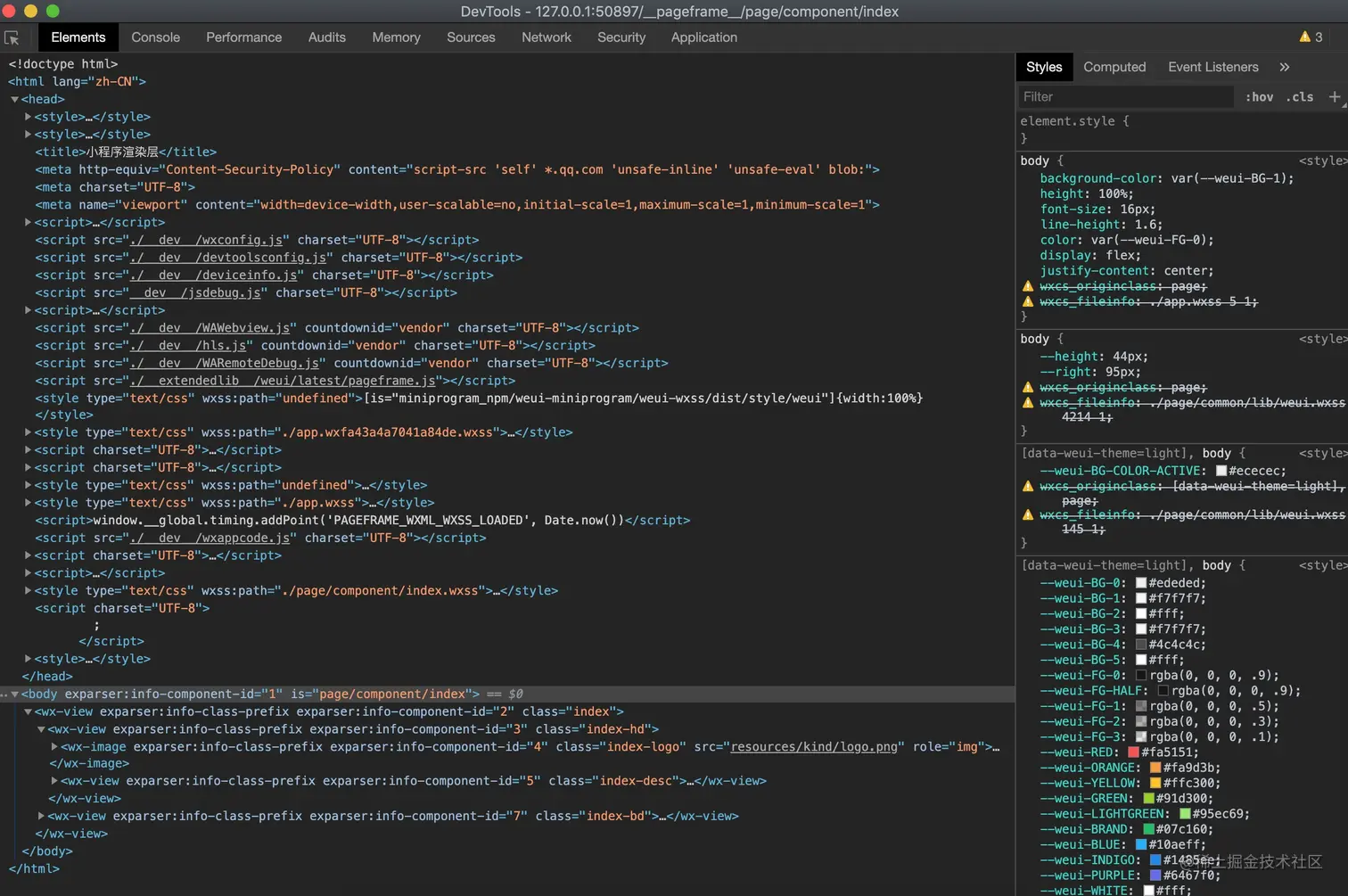This screenshot has height=896, width=1348.
Task: Collapse the wx-view class index node
Action: coord(28,711)
